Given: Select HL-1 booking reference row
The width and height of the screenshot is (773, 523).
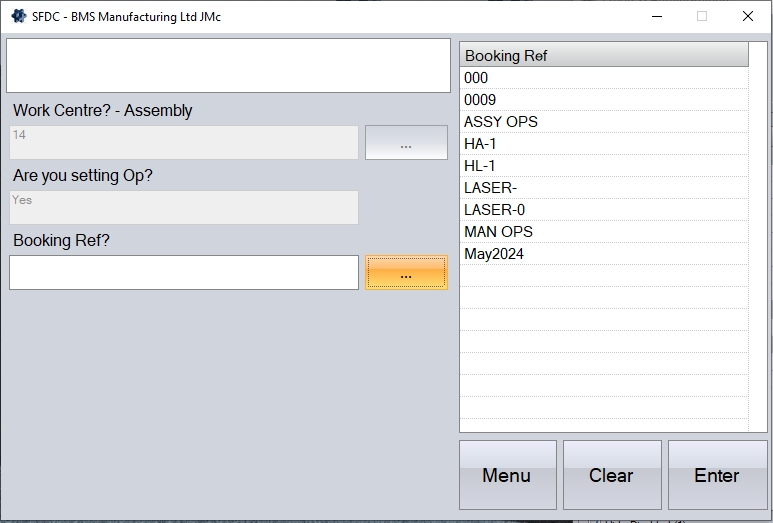Looking at the screenshot, I should pos(604,166).
